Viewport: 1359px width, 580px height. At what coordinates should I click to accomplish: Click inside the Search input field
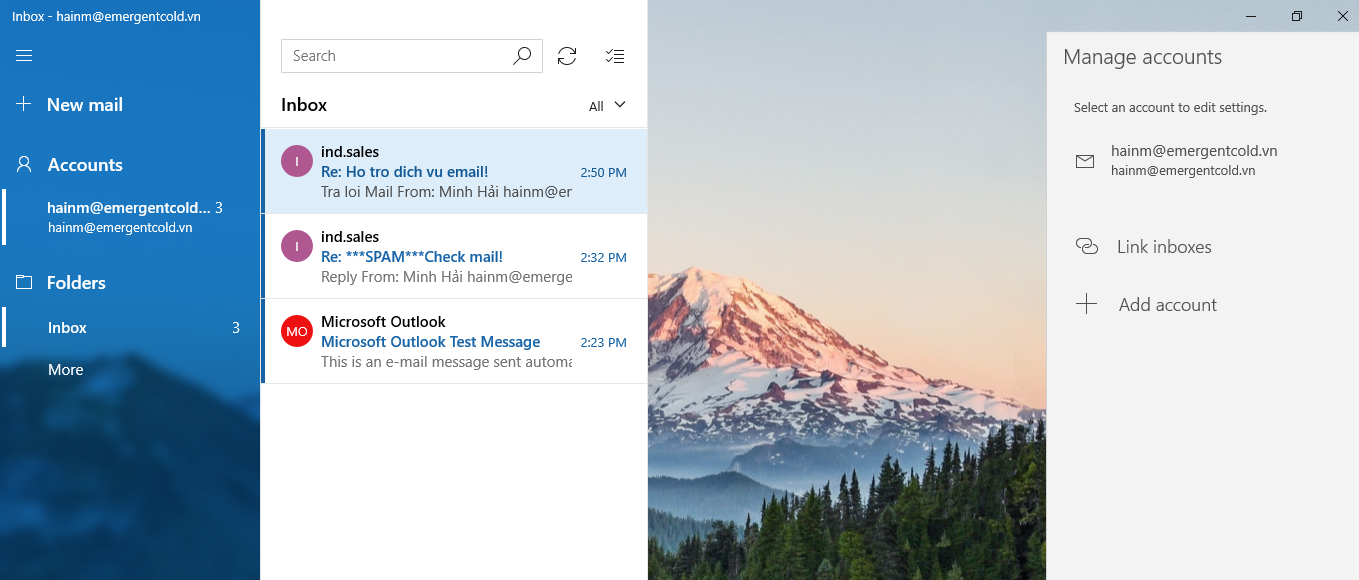point(395,56)
